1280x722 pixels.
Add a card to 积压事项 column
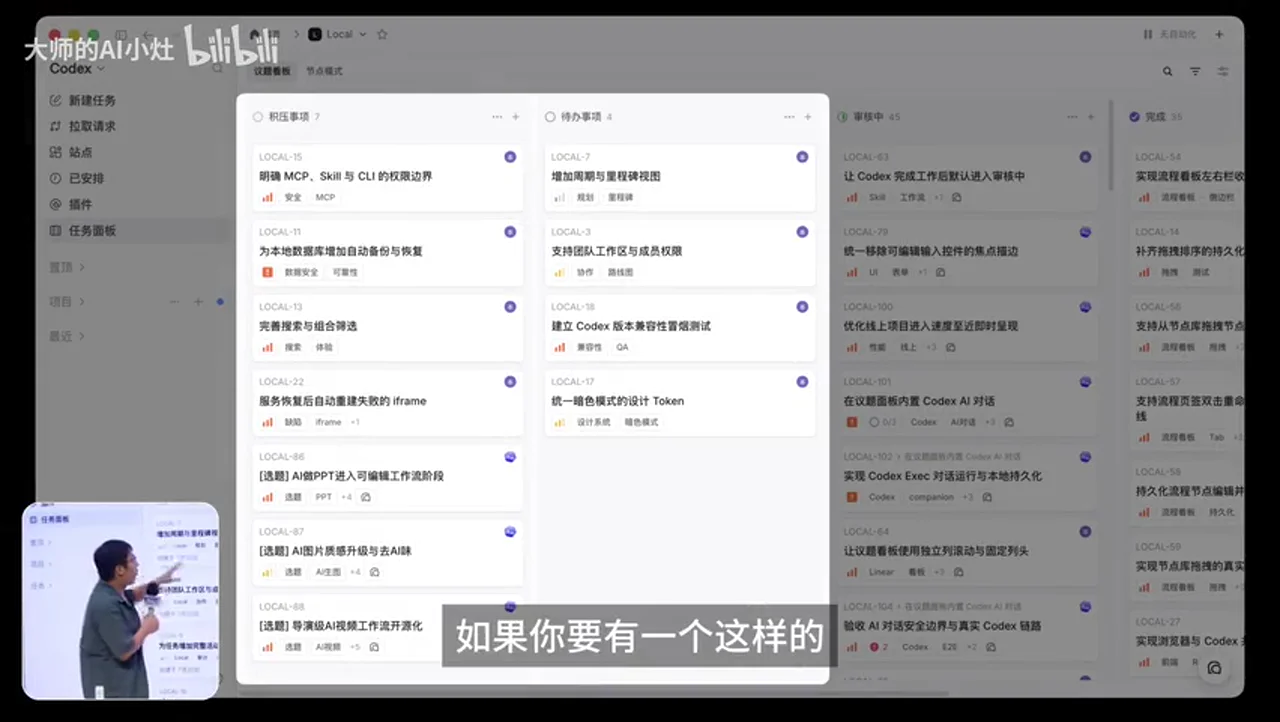(x=516, y=117)
